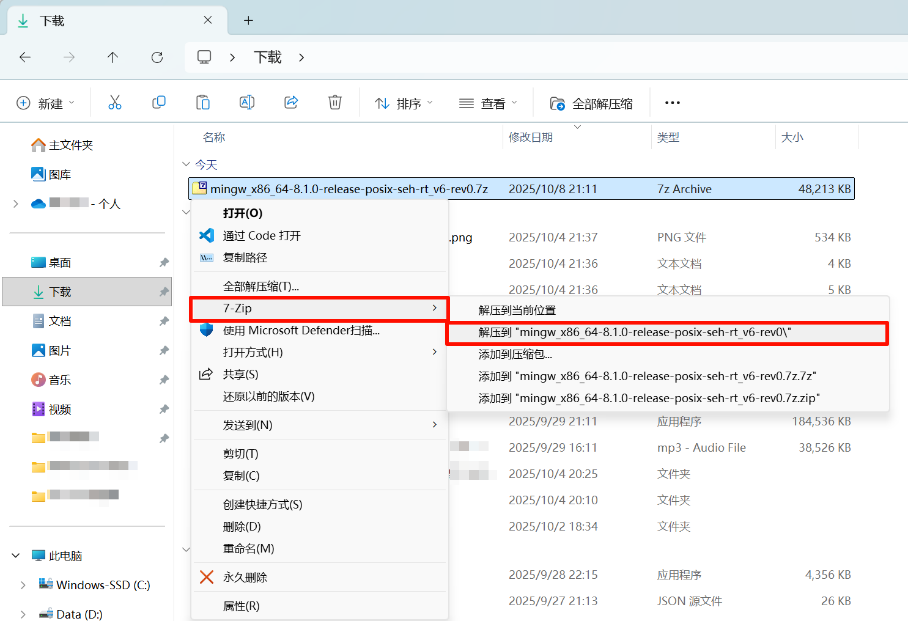Click the Paste clipboard icon in toolbar

(x=203, y=103)
